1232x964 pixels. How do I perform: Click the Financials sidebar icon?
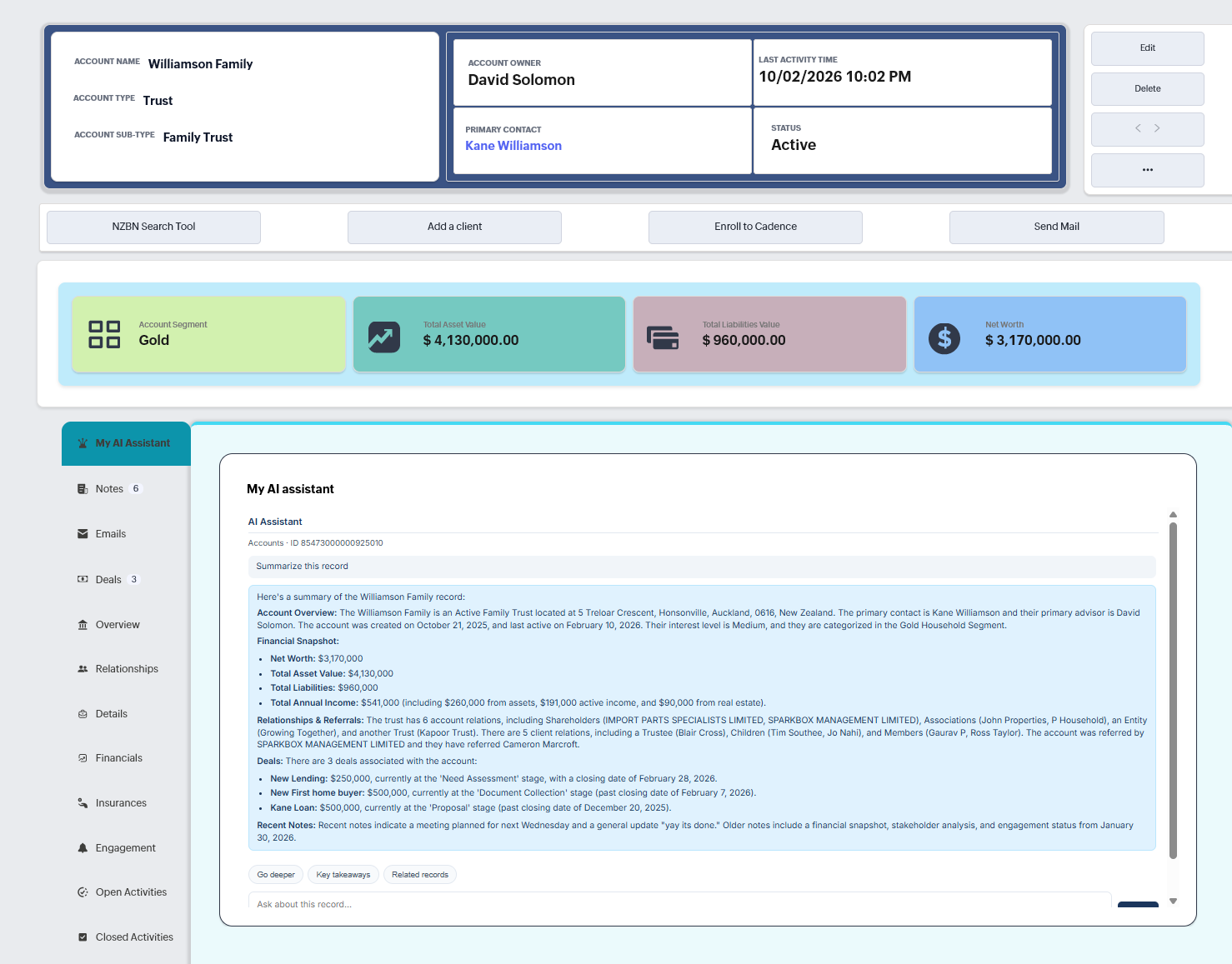click(83, 758)
